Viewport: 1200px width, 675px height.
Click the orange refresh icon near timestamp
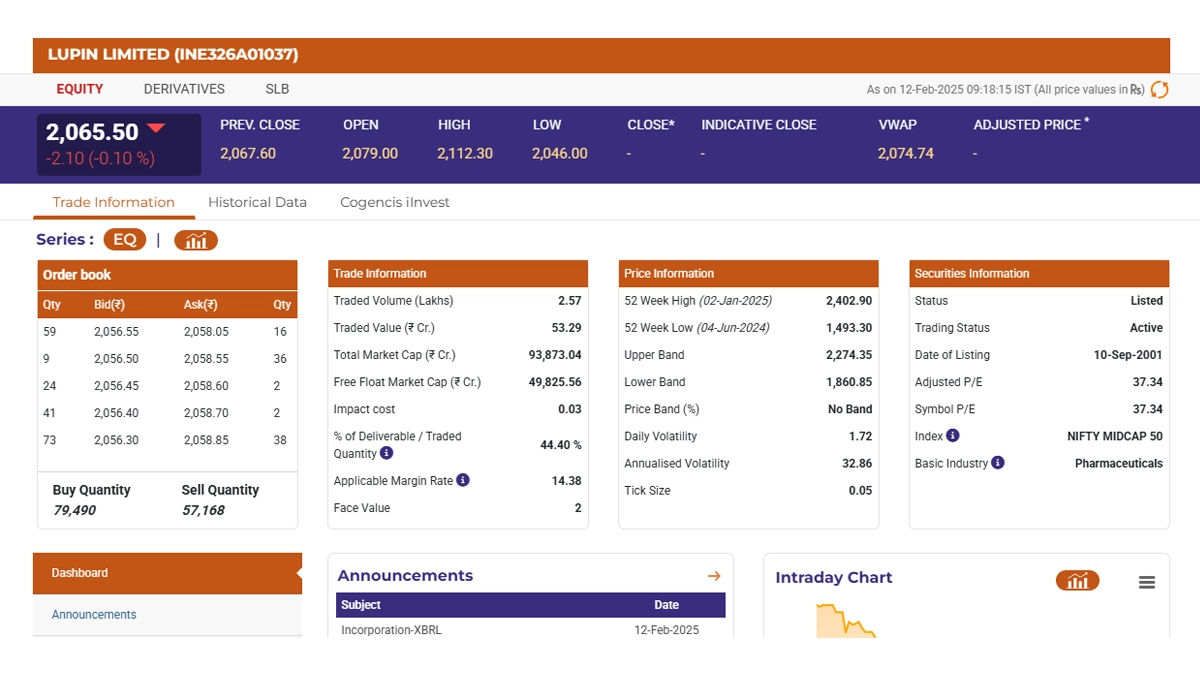pyautogui.click(x=1159, y=90)
